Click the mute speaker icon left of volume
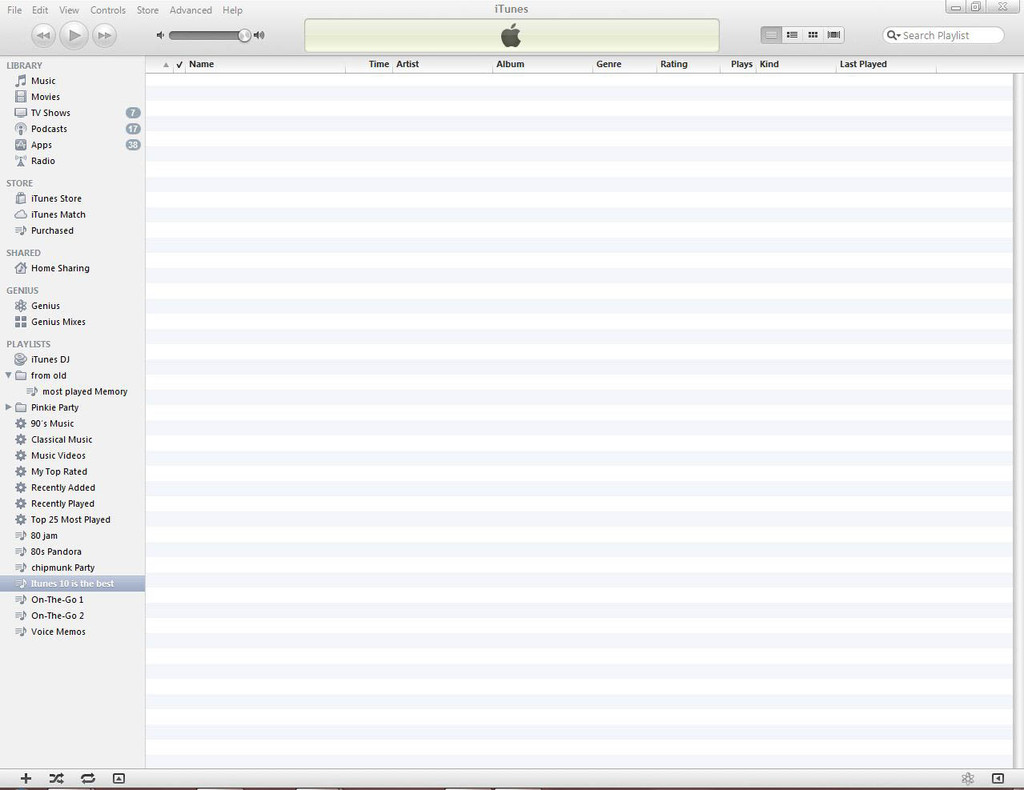This screenshot has width=1024, height=790. tap(160, 35)
